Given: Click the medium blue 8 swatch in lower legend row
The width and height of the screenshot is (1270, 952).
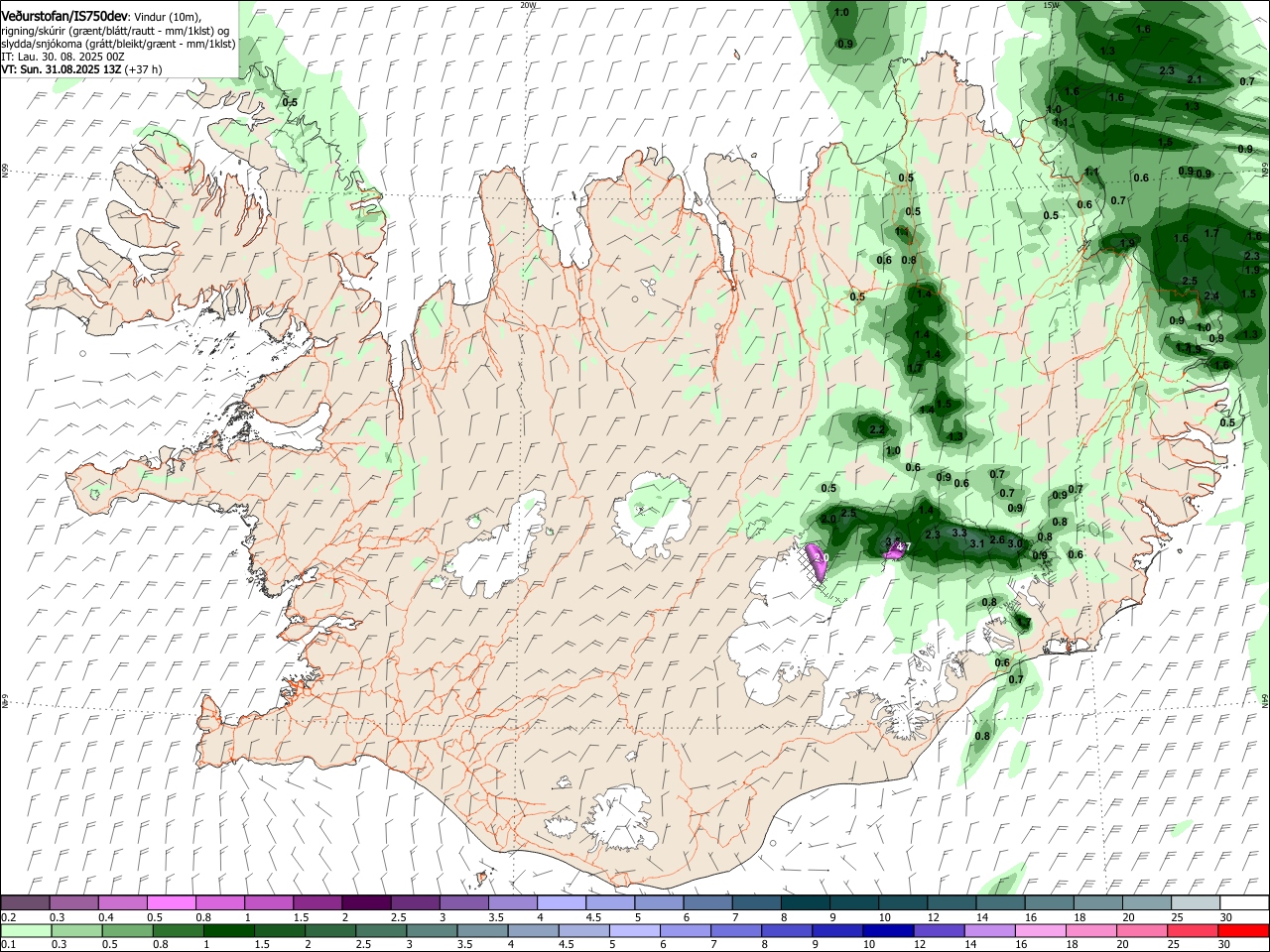Looking at the screenshot, I should [787, 930].
